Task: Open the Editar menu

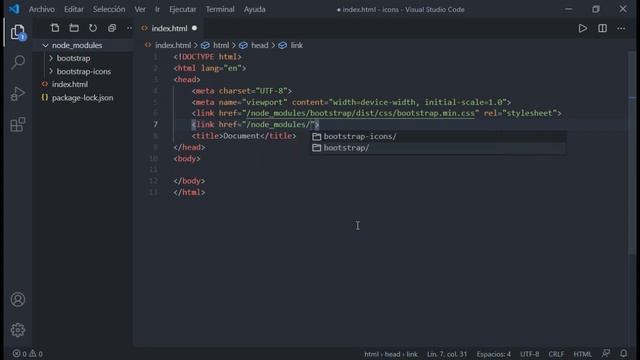Action: click(73, 9)
